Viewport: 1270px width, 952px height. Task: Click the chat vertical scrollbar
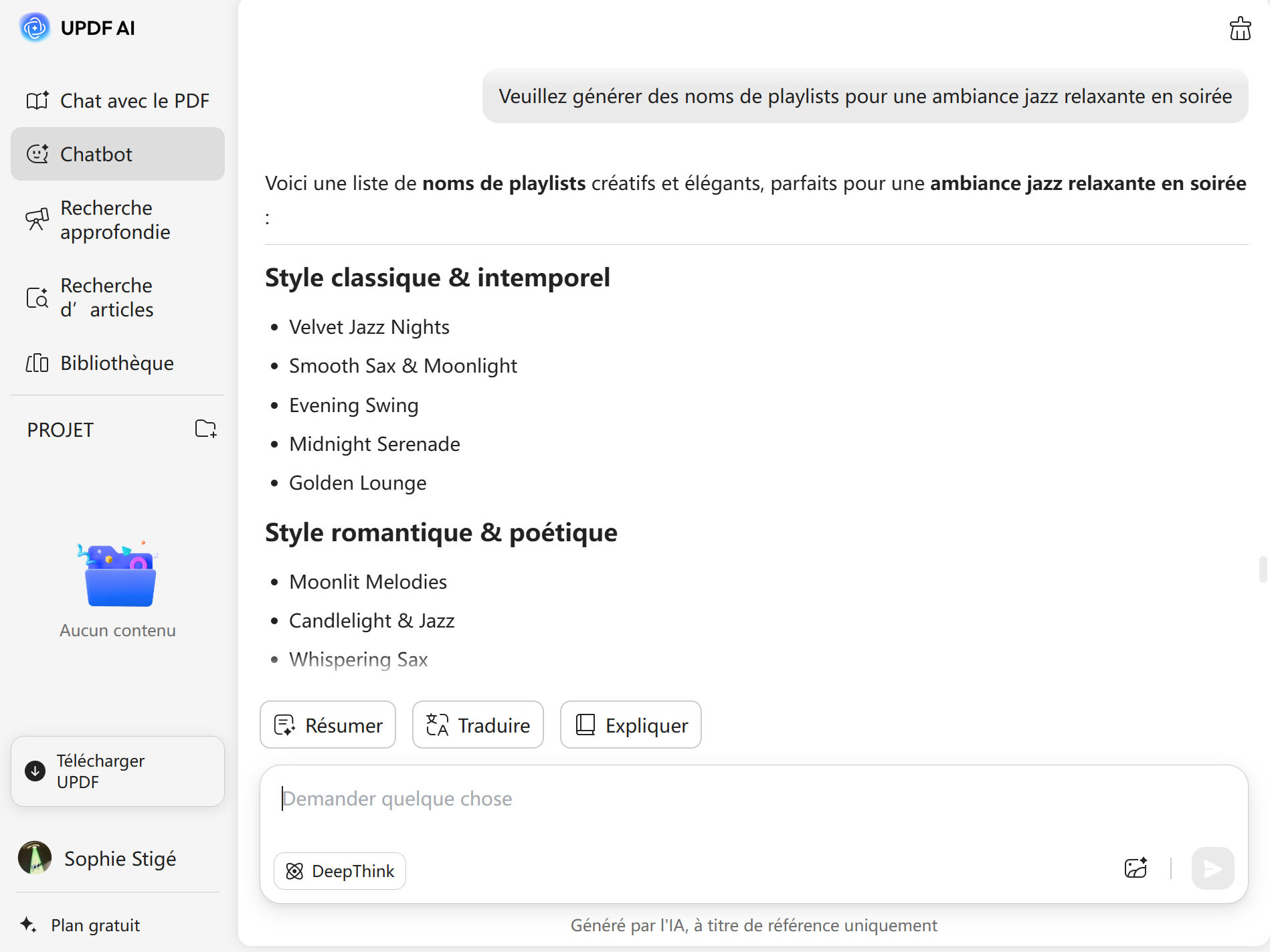click(x=1262, y=569)
